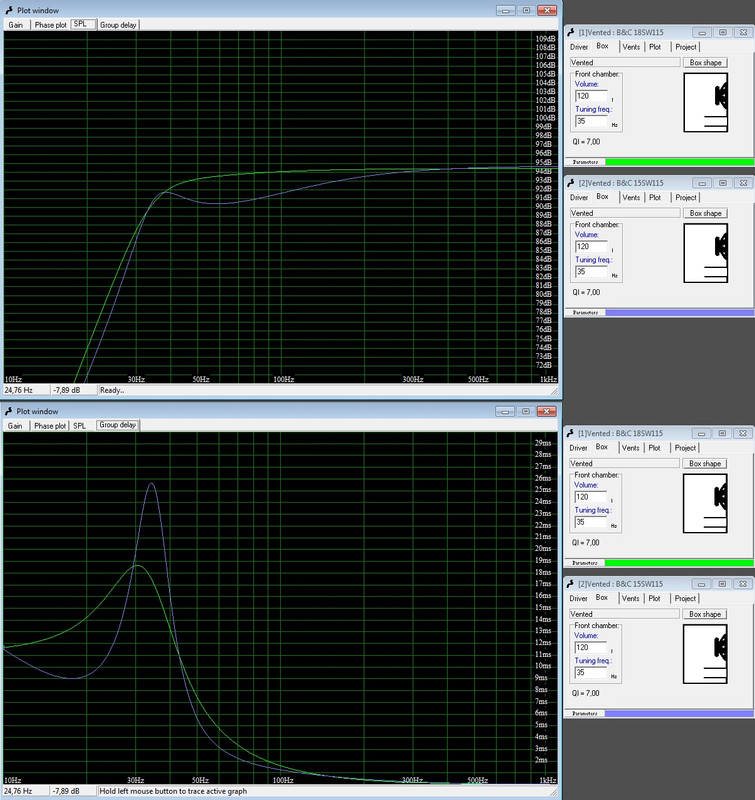Click the Parameters label of the 18SW115 window beside the SPL plot
This screenshot has height=800, width=755.
click(x=585, y=162)
